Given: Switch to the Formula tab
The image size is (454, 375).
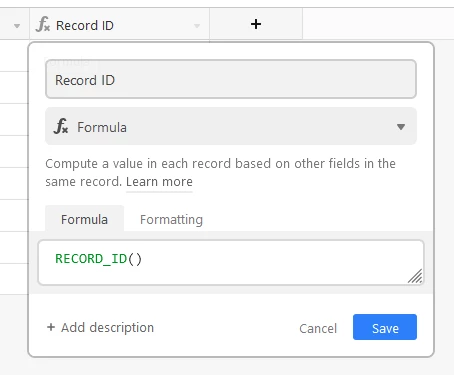Looking at the screenshot, I should (x=84, y=219).
